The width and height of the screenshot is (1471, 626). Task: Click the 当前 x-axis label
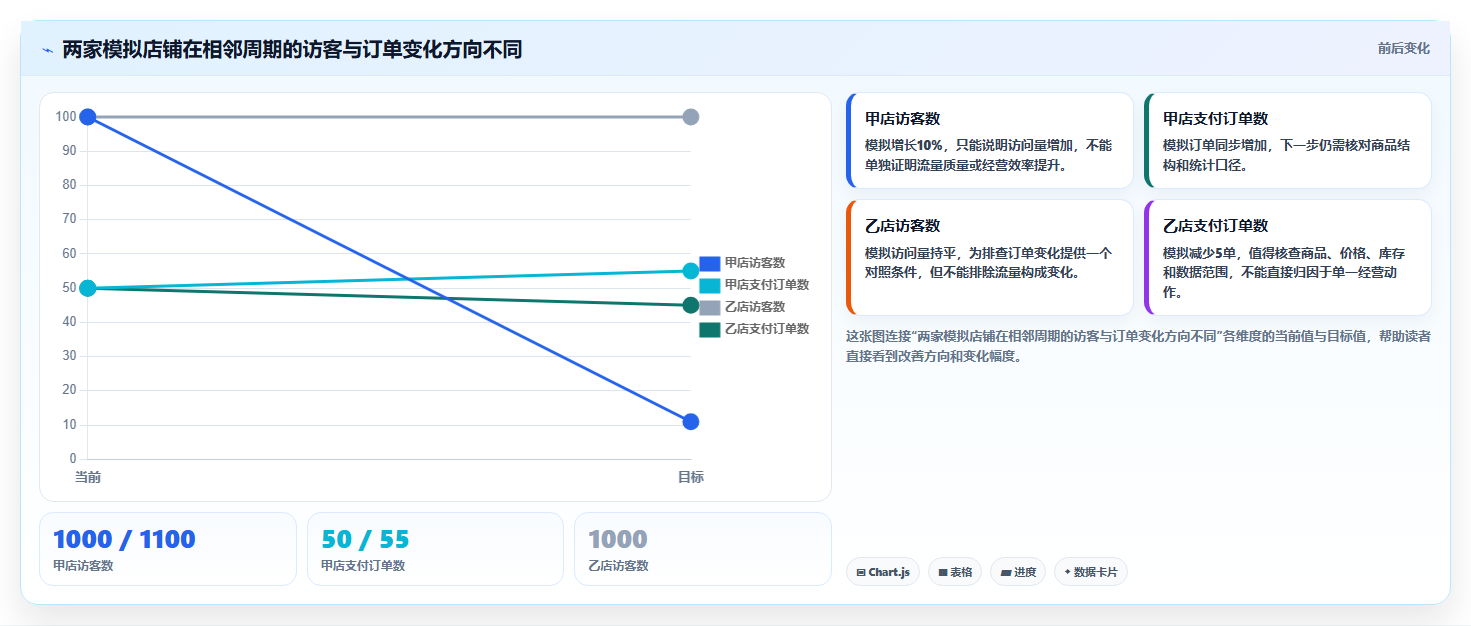point(88,477)
